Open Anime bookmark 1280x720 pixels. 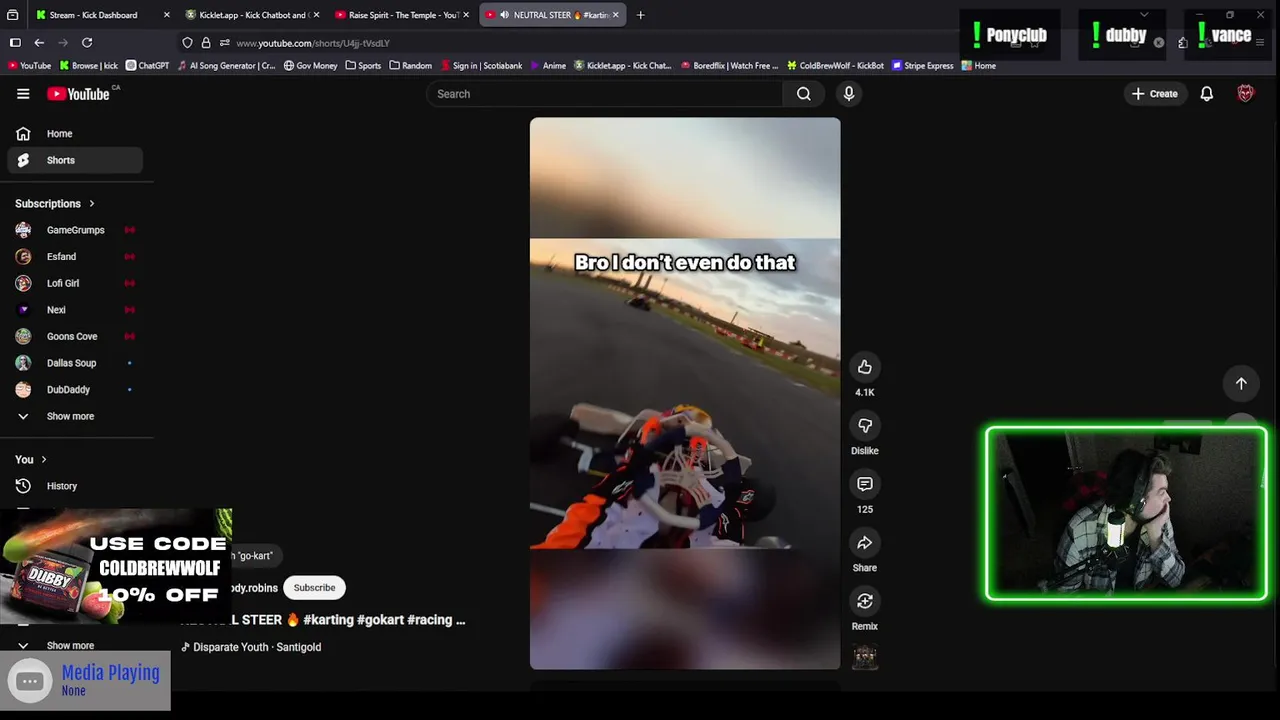[x=548, y=66]
